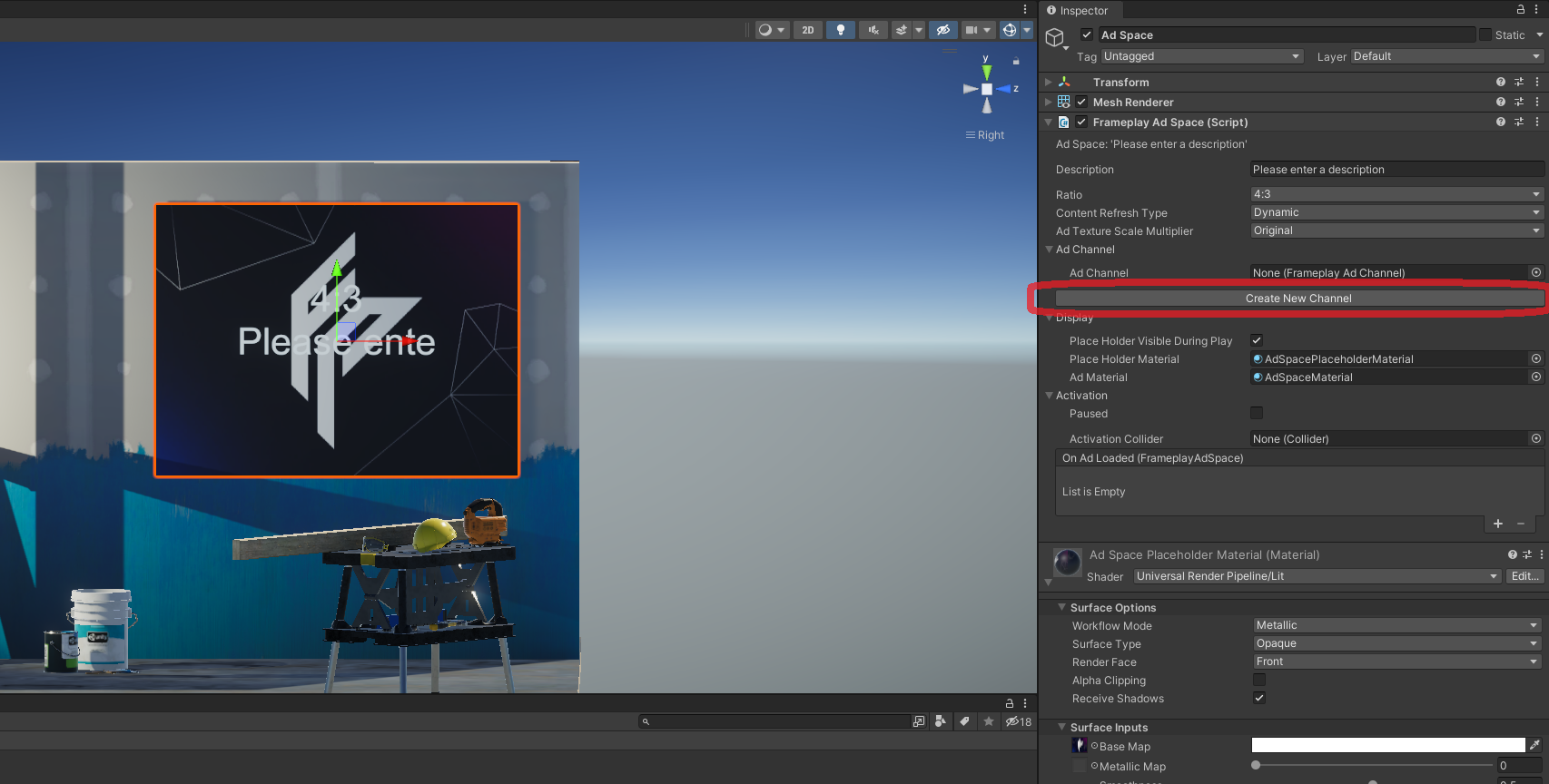Toggle the Receive Shadows checkbox
Viewport: 1549px width, 784px height.
pyautogui.click(x=1259, y=698)
